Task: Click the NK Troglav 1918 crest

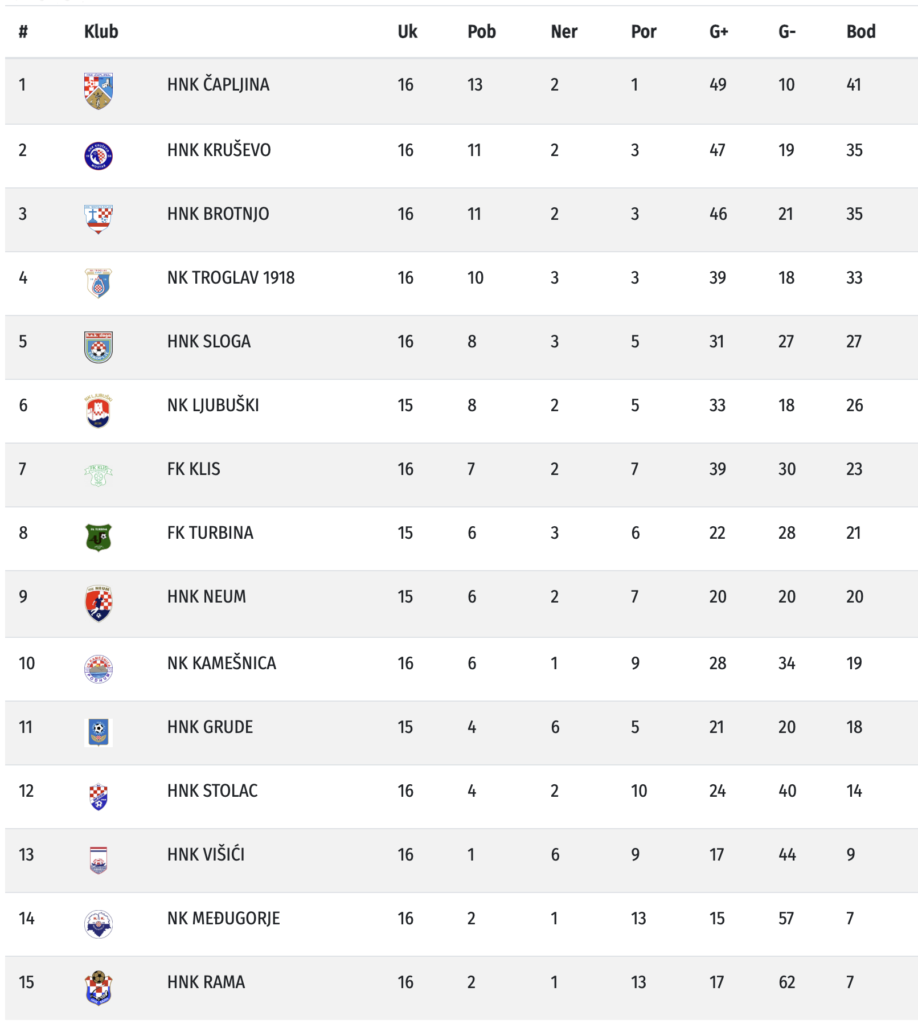Action: pos(98,283)
